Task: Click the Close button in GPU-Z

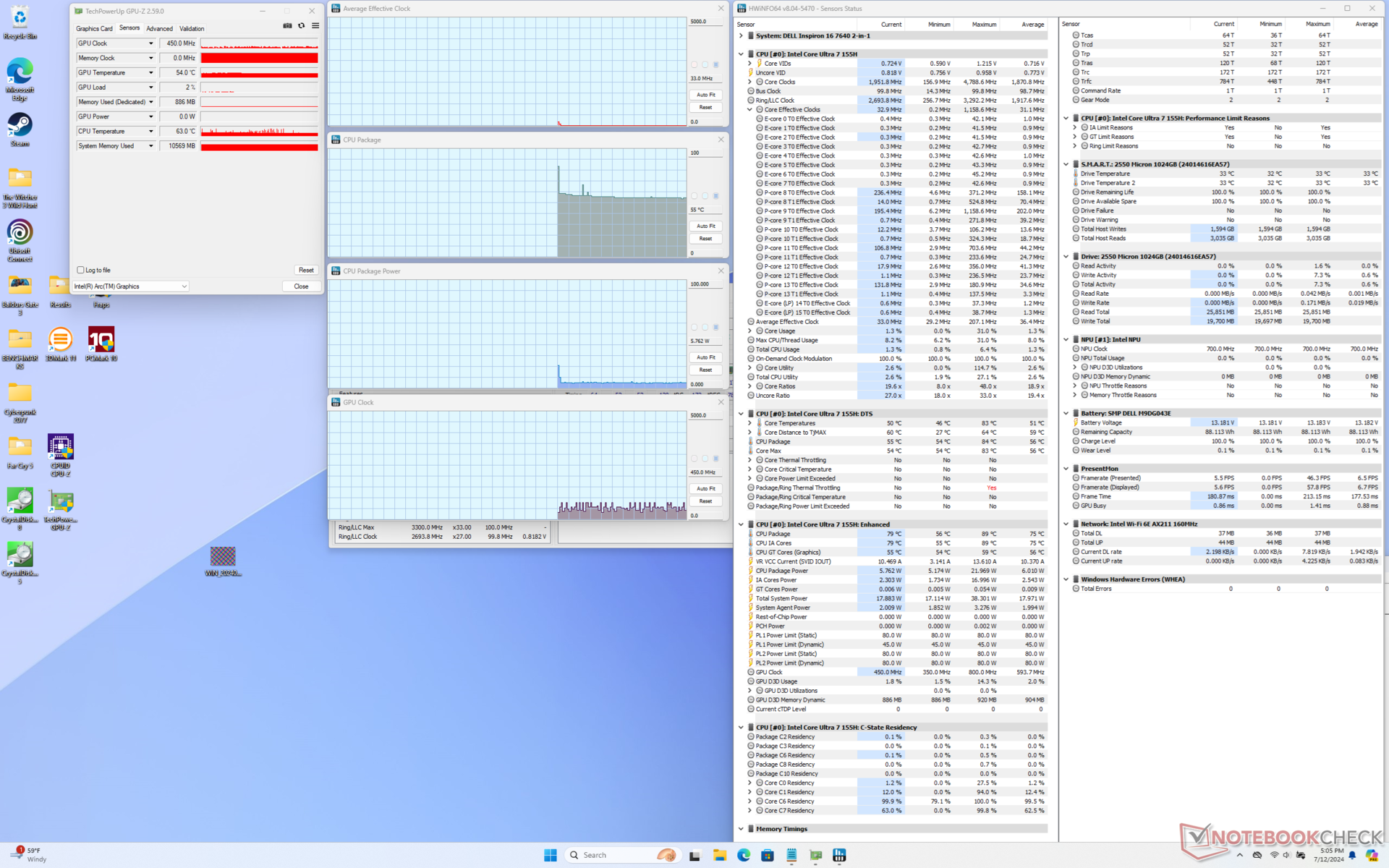Action: 301,286
